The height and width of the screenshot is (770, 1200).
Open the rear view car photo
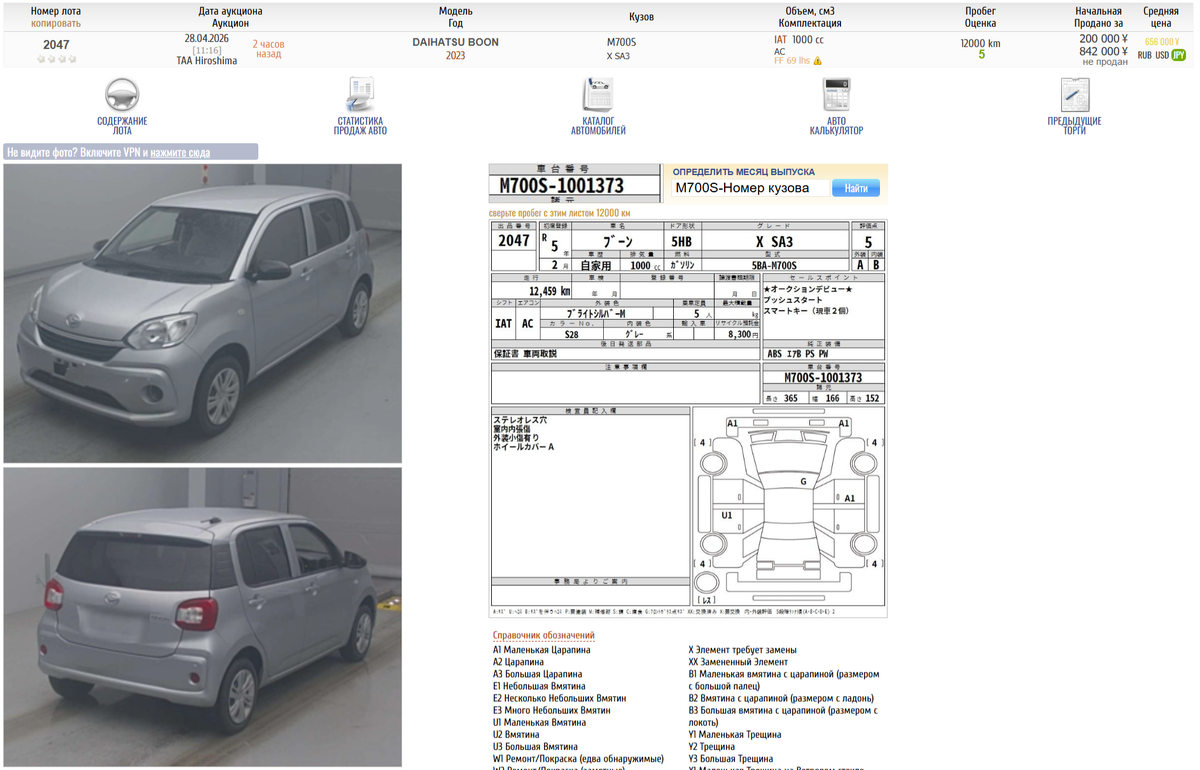pyautogui.click(x=203, y=617)
